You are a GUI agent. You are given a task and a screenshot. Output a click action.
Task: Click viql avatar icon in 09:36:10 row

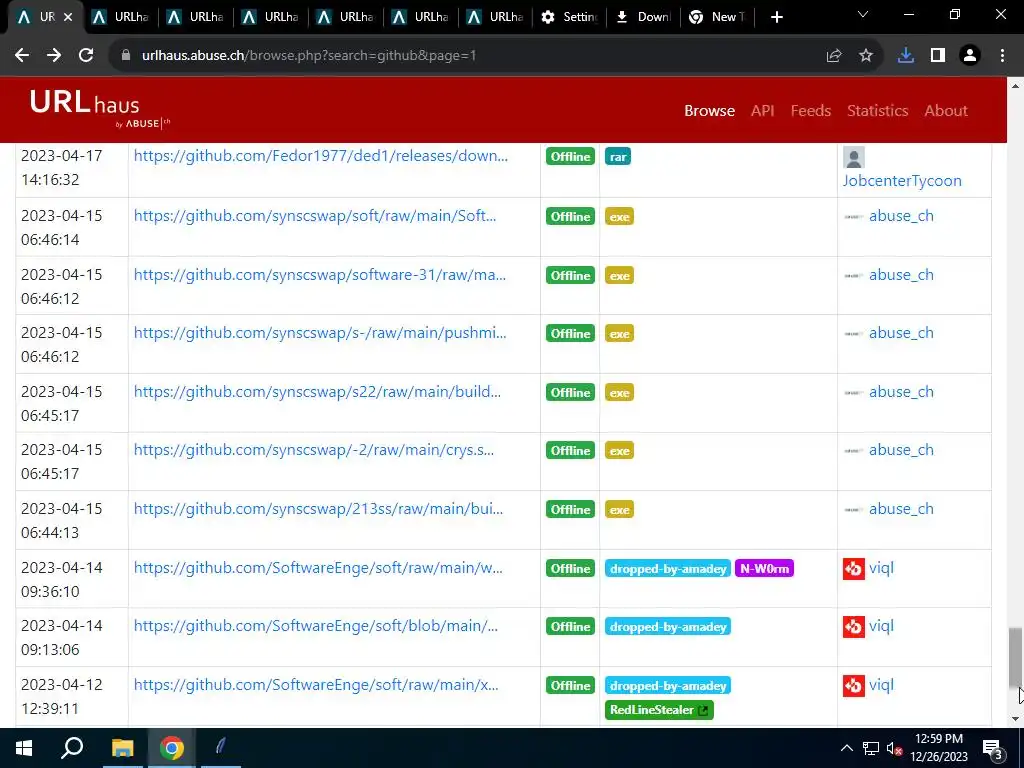[854, 569]
